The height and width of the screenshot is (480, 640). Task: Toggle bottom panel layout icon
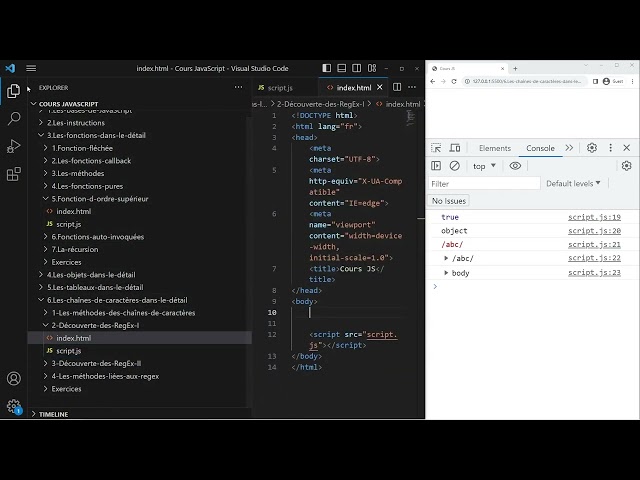point(342,68)
